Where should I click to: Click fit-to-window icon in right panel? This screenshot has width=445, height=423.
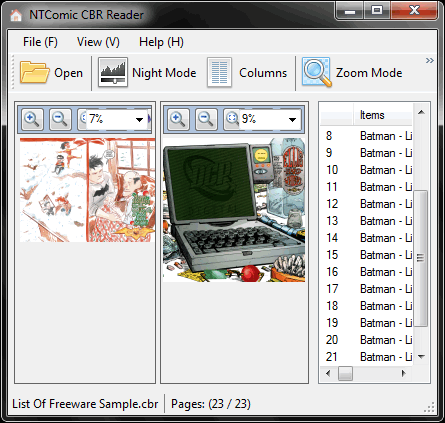(231, 119)
